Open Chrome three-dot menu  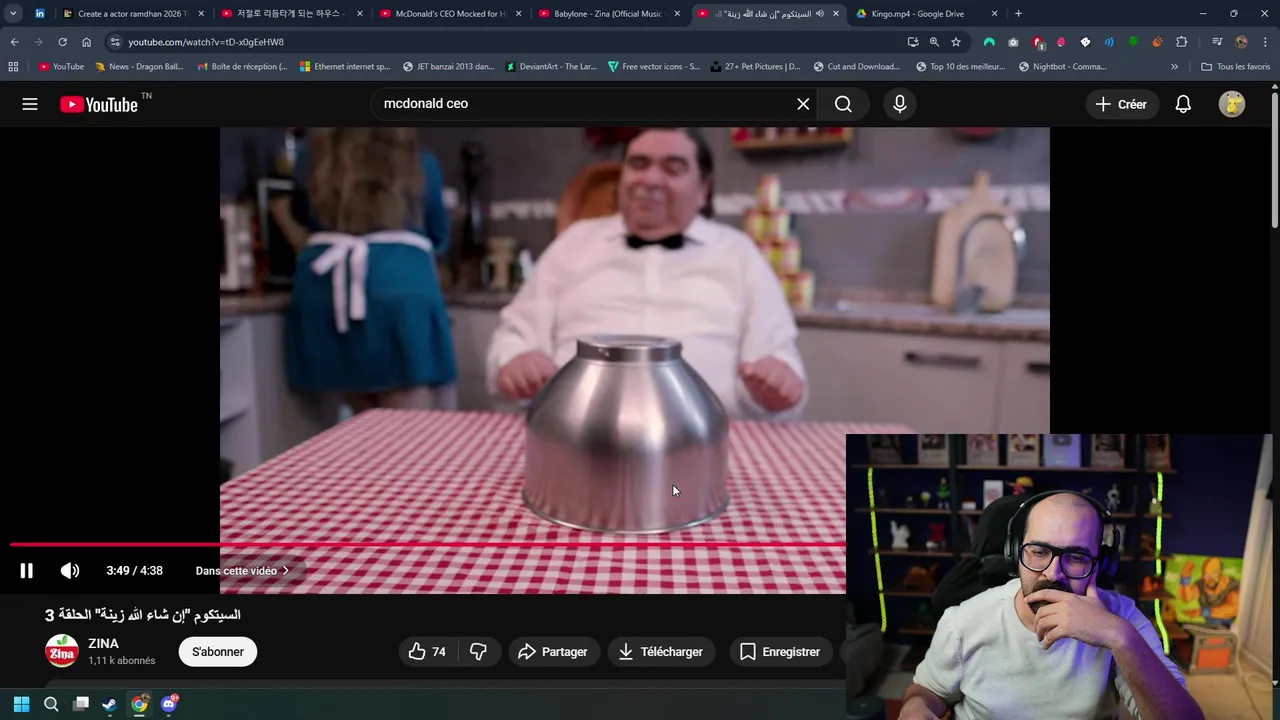point(1265,42)
